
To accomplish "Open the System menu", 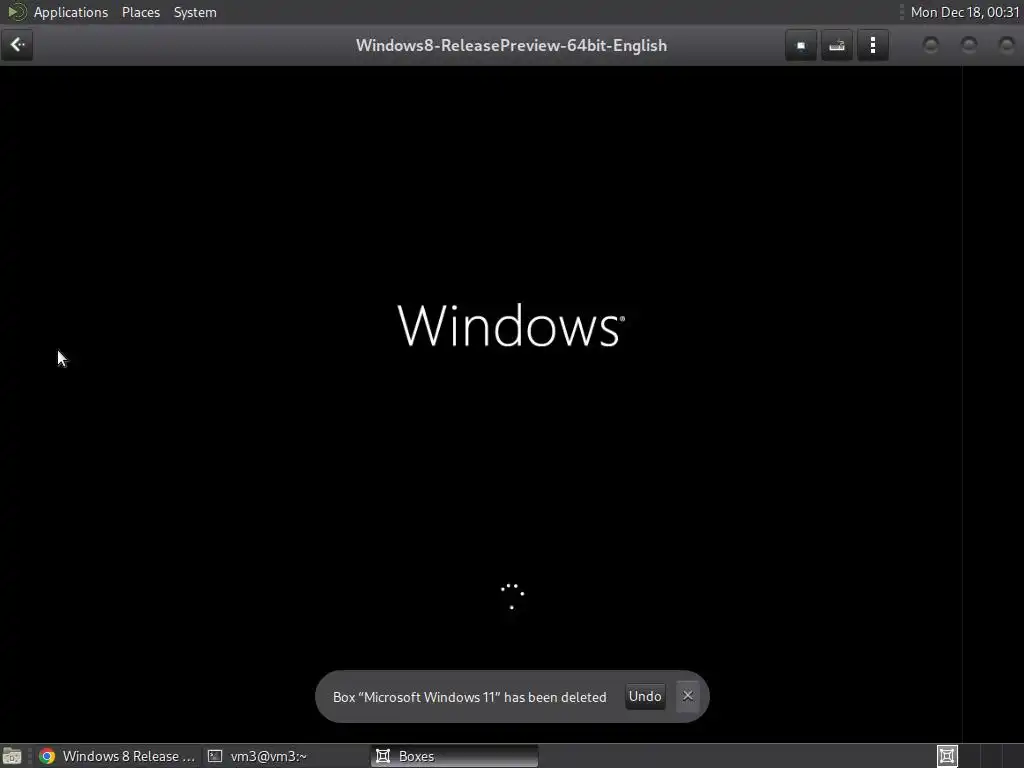I will [195, 12].
